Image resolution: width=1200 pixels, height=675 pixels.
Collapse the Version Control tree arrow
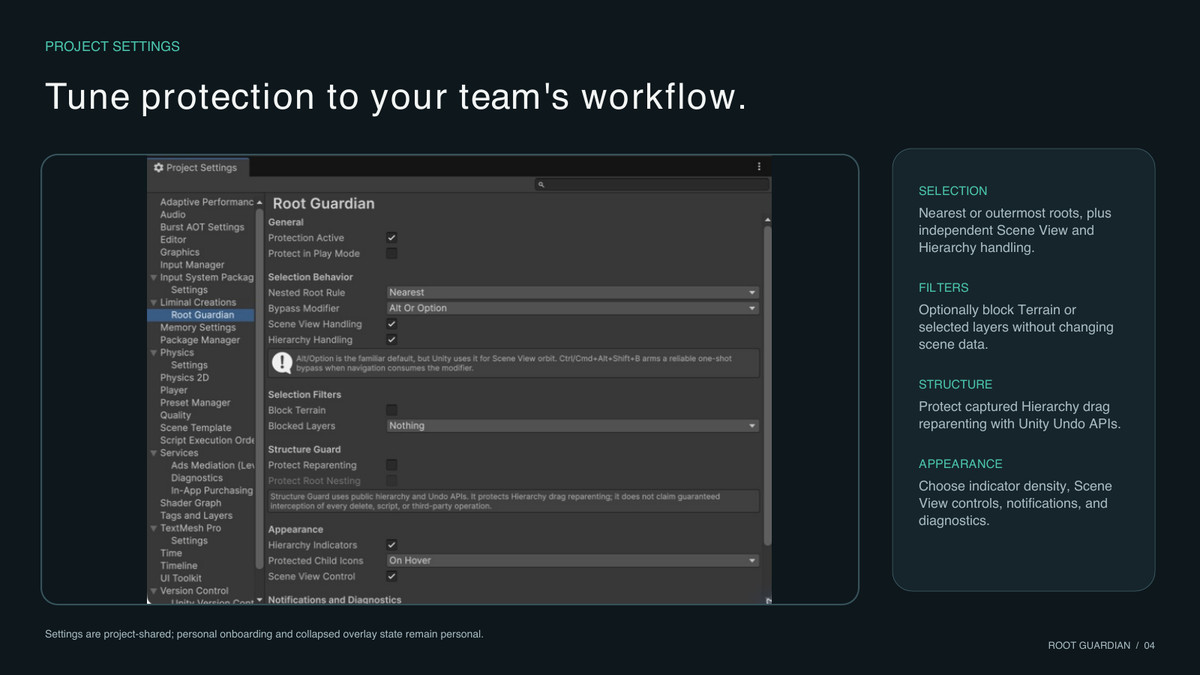(153, 591)
